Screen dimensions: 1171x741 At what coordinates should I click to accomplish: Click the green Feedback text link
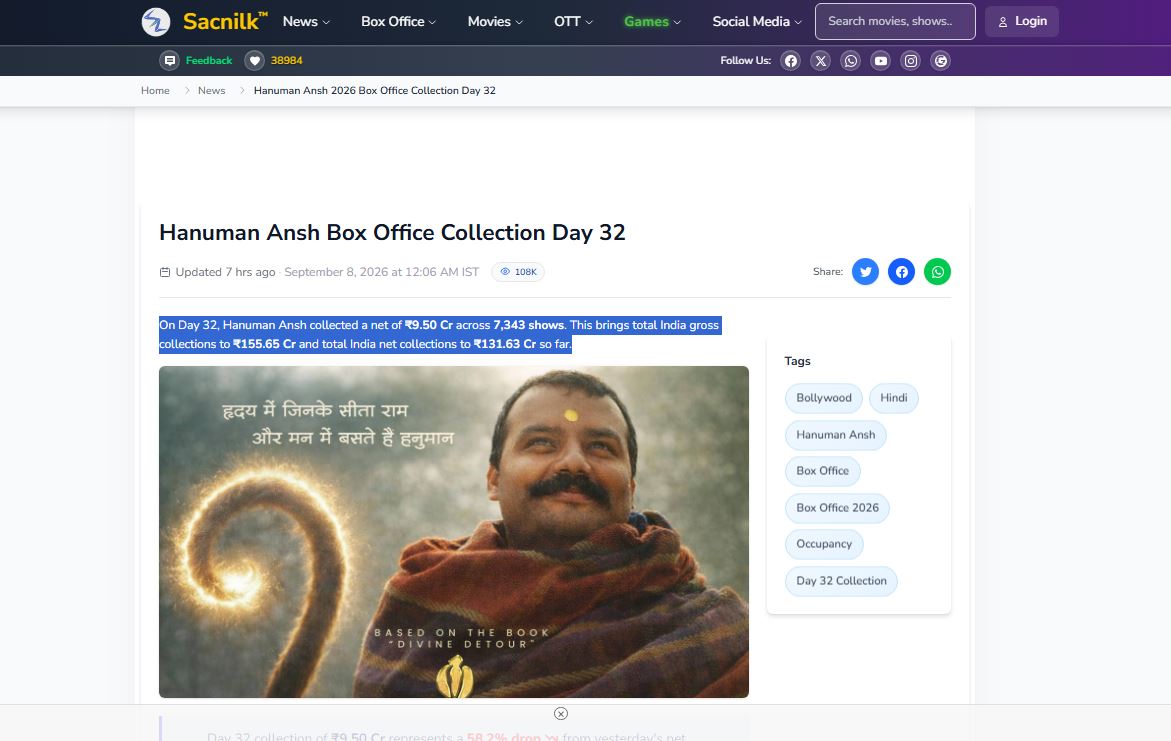pos(208,61)
